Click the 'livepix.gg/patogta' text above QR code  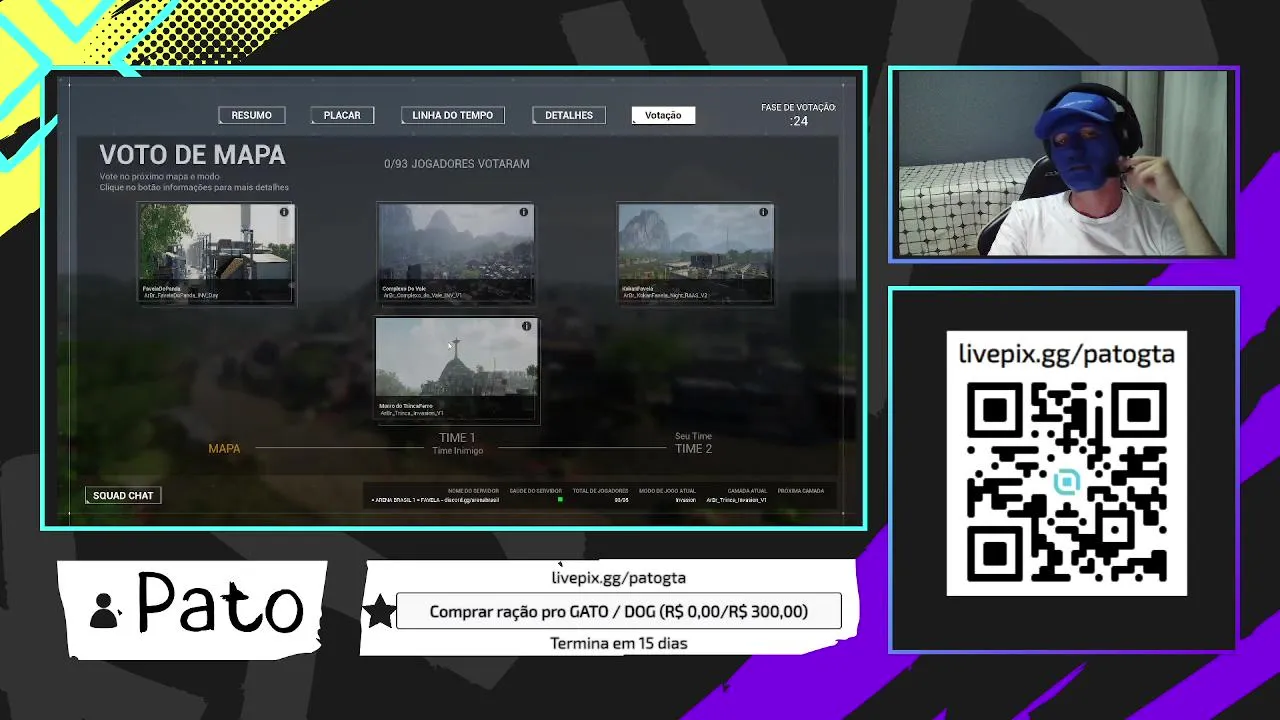point(1067,354)
